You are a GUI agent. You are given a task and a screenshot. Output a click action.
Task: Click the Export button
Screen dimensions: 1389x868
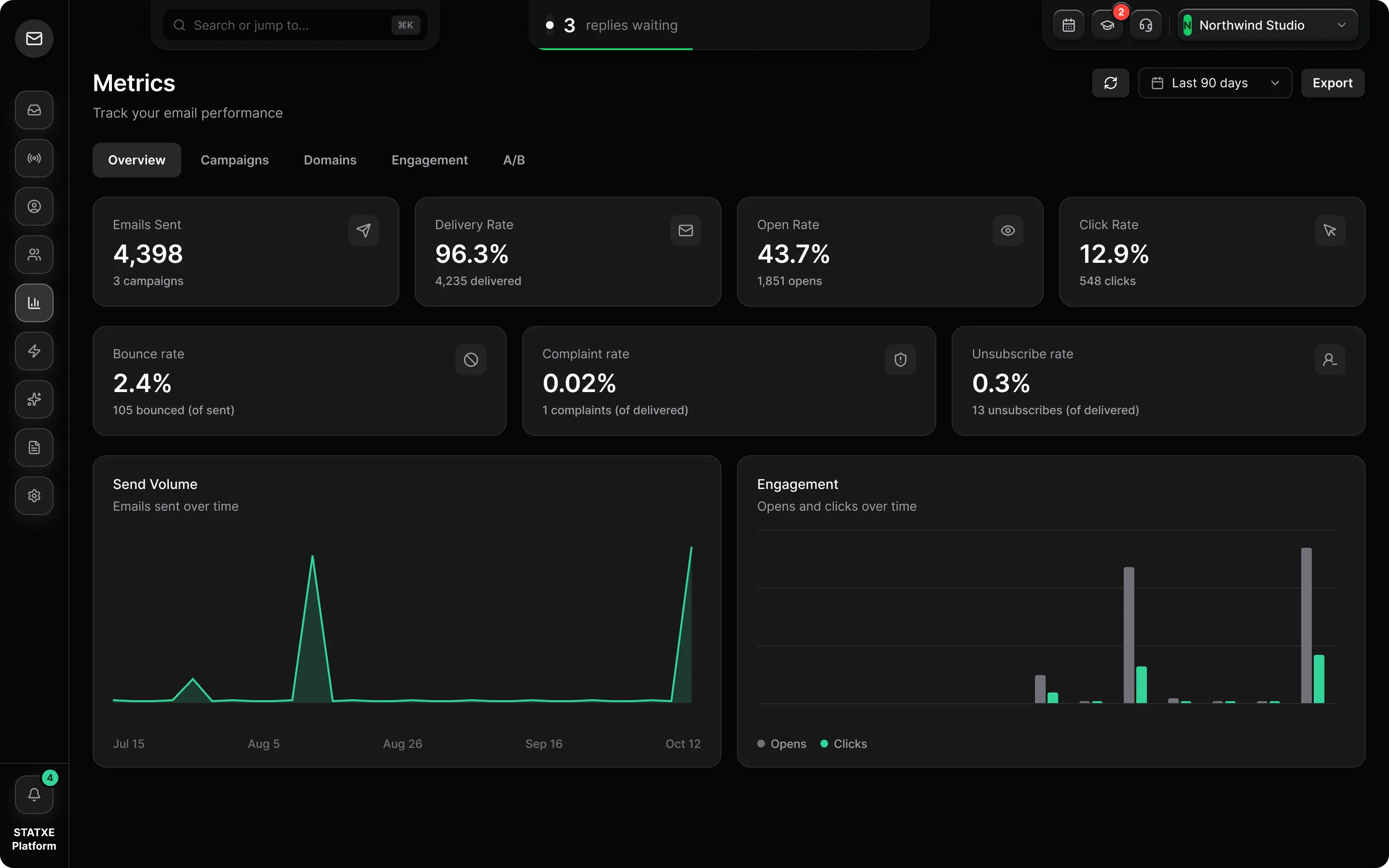1333,83
